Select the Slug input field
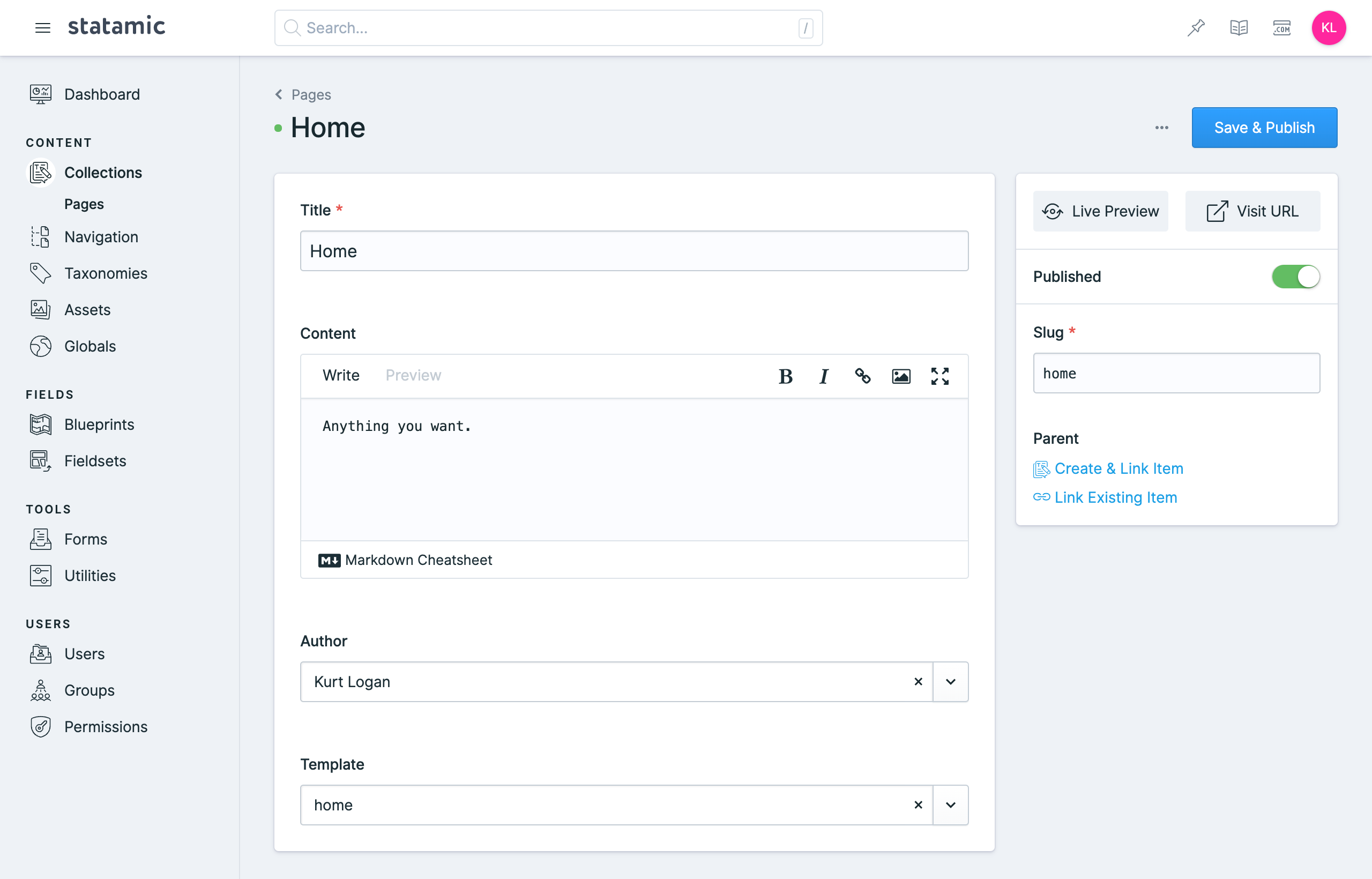Image resolution: width=1372 pixels, height=879 pixels. [x=1177, y=373]
